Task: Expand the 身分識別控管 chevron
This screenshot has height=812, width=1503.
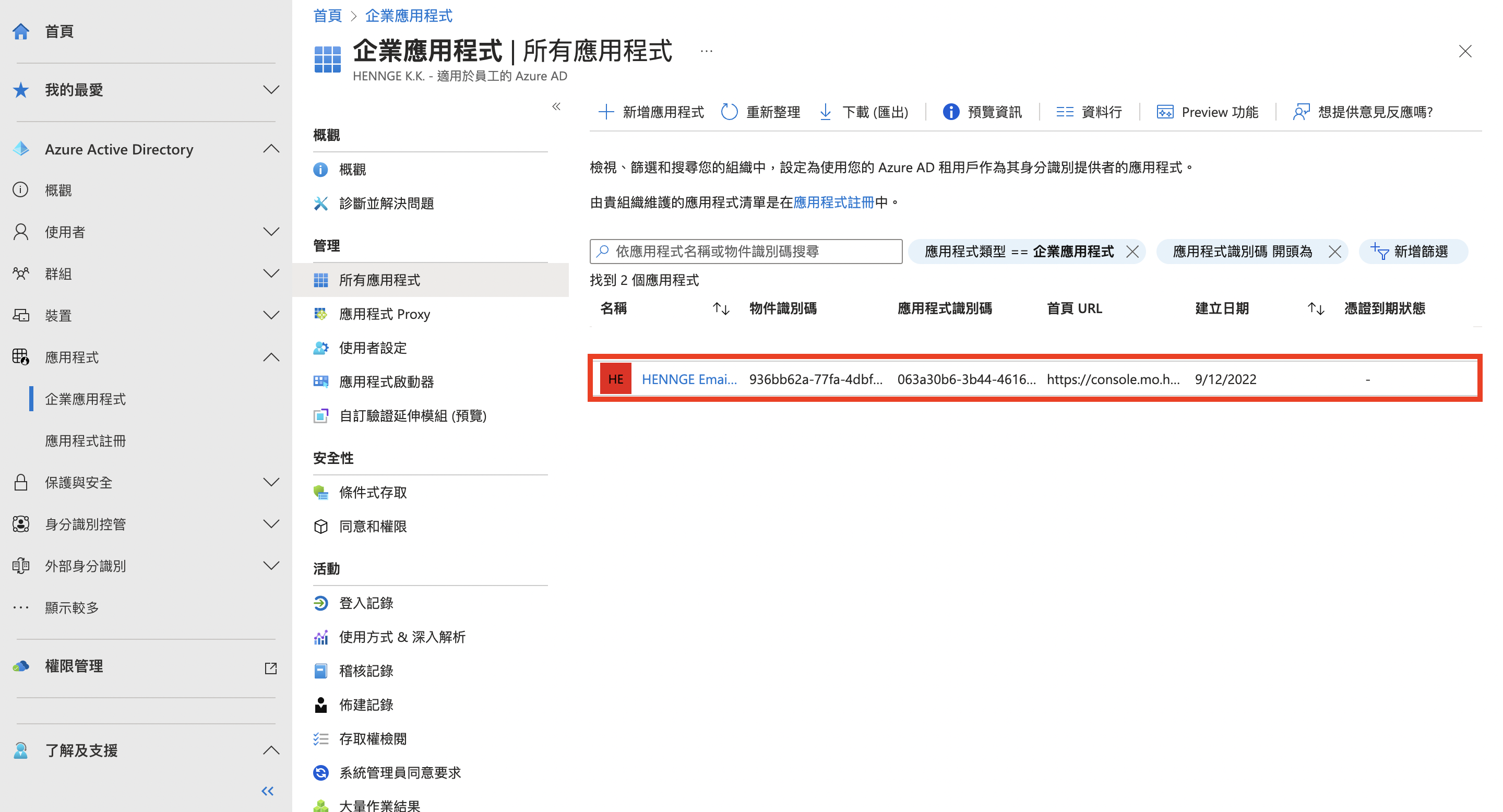Action: coord(271,524)
